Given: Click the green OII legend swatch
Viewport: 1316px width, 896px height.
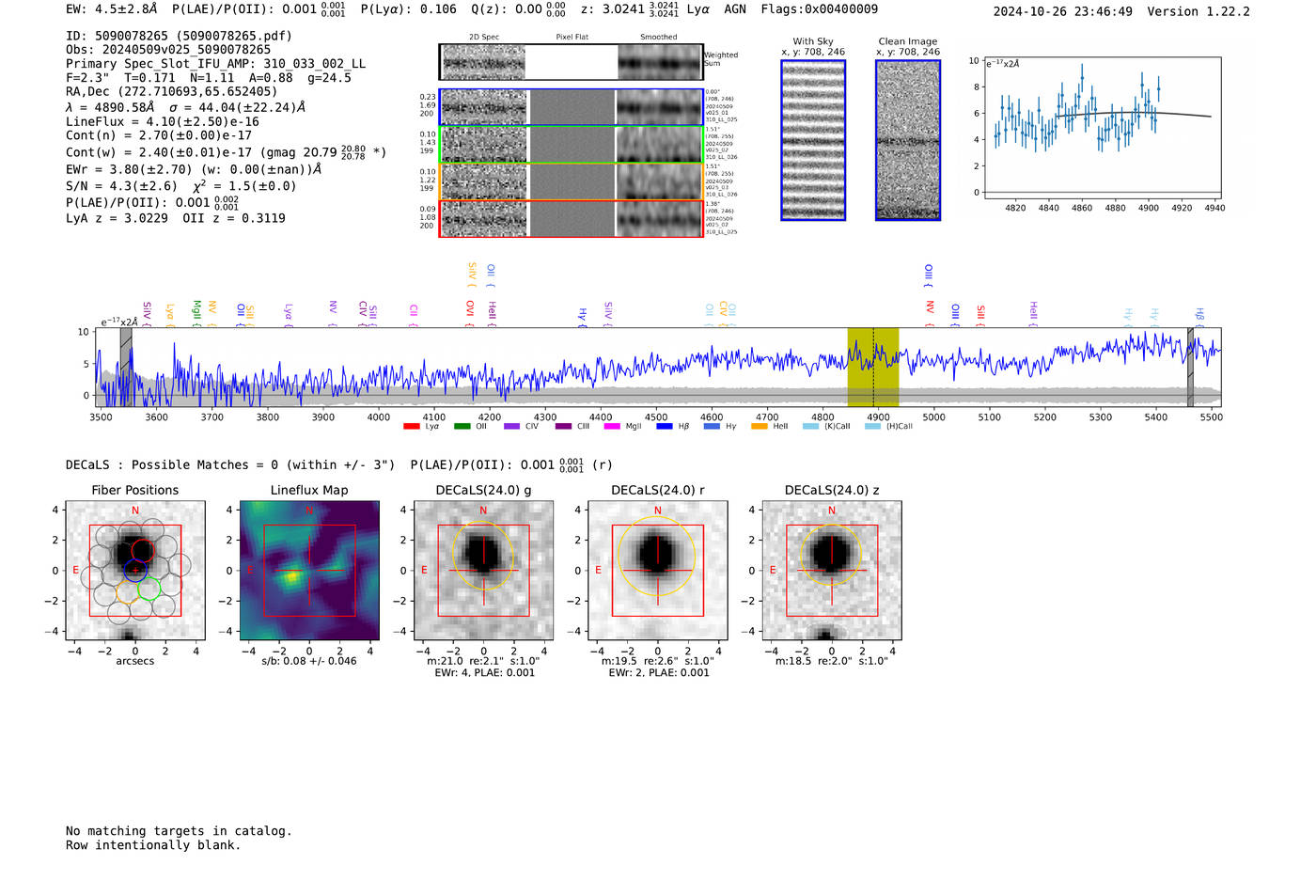Looking at the screenshot, I should [462, 427].
